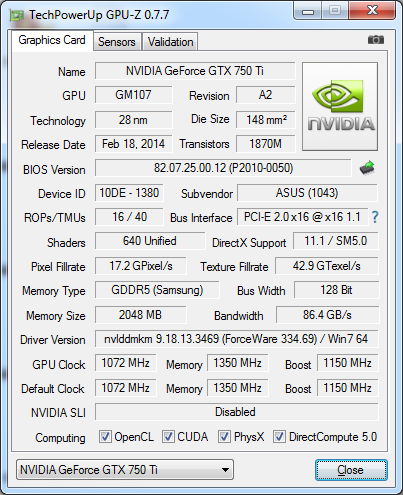Click the GPU Clock row Memory 1350 MHz field
This screenshot has width=403, height=495.
point(238,363)
